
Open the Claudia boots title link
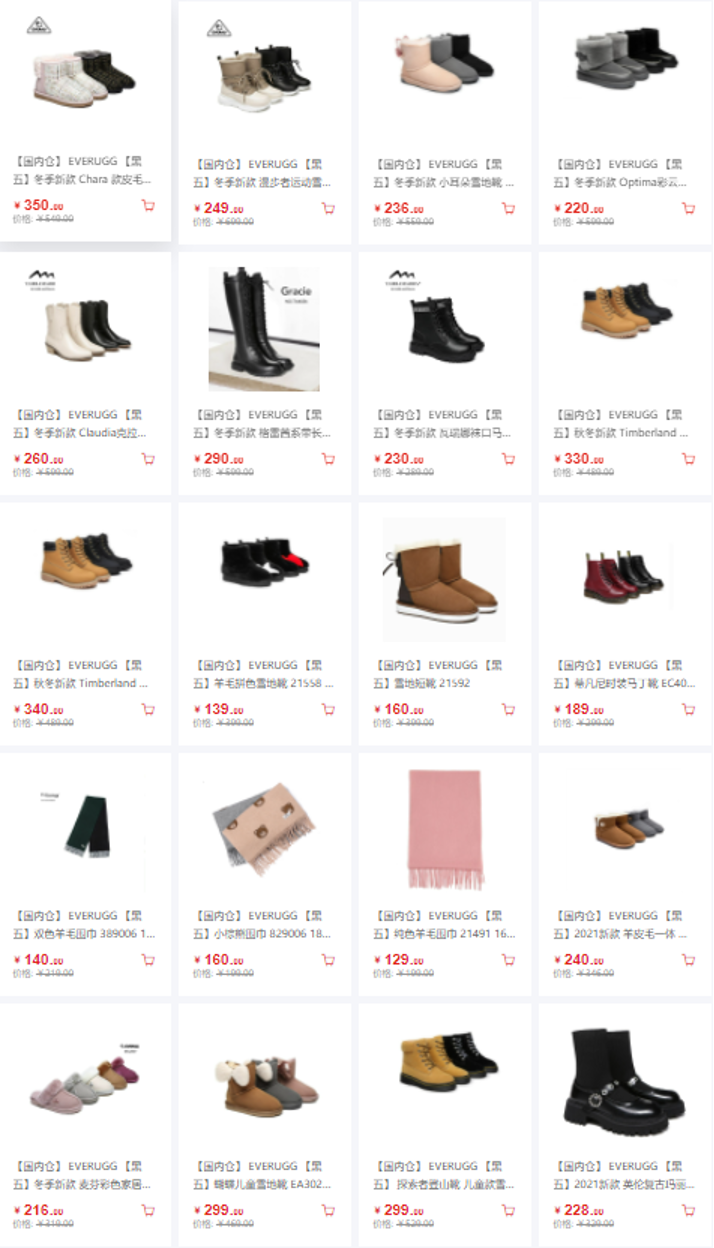click(x=84, y=423)
